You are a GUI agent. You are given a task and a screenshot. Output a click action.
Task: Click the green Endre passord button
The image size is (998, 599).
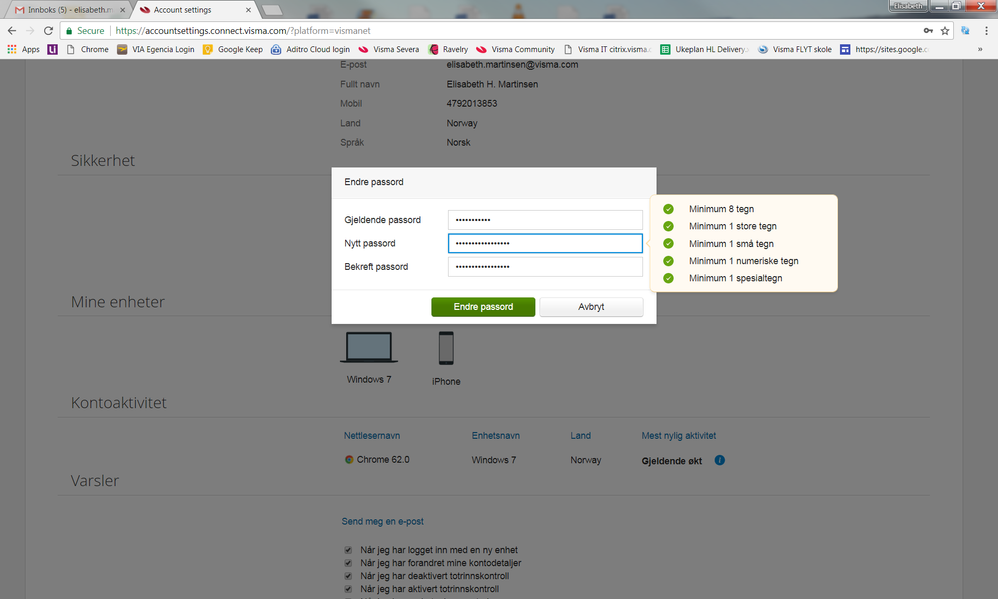(483, 307)
